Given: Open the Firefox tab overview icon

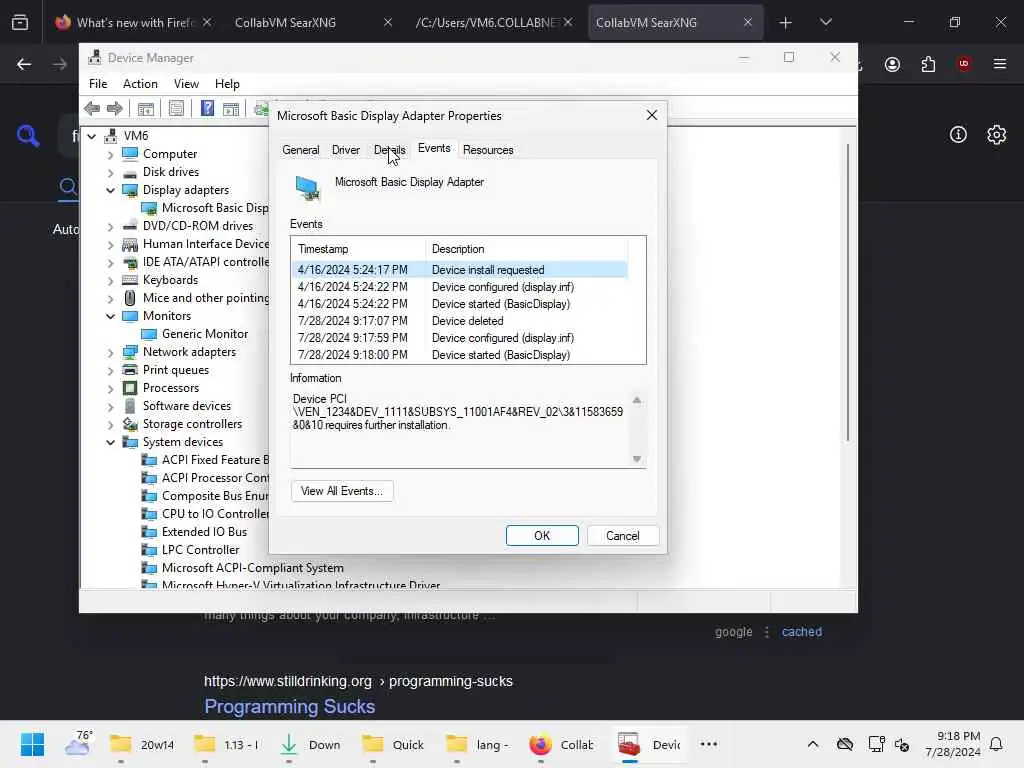Looking at the screenshot, I should 20,22.
